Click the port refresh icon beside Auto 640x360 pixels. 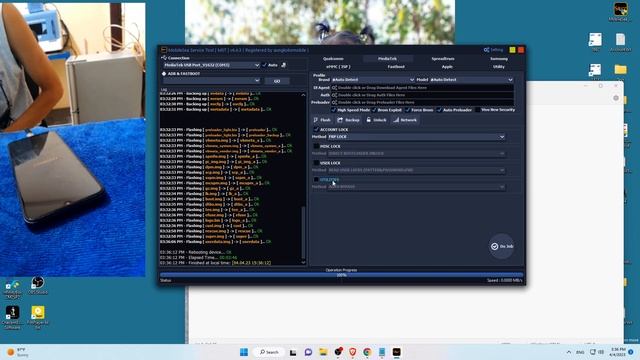[284, 65]
